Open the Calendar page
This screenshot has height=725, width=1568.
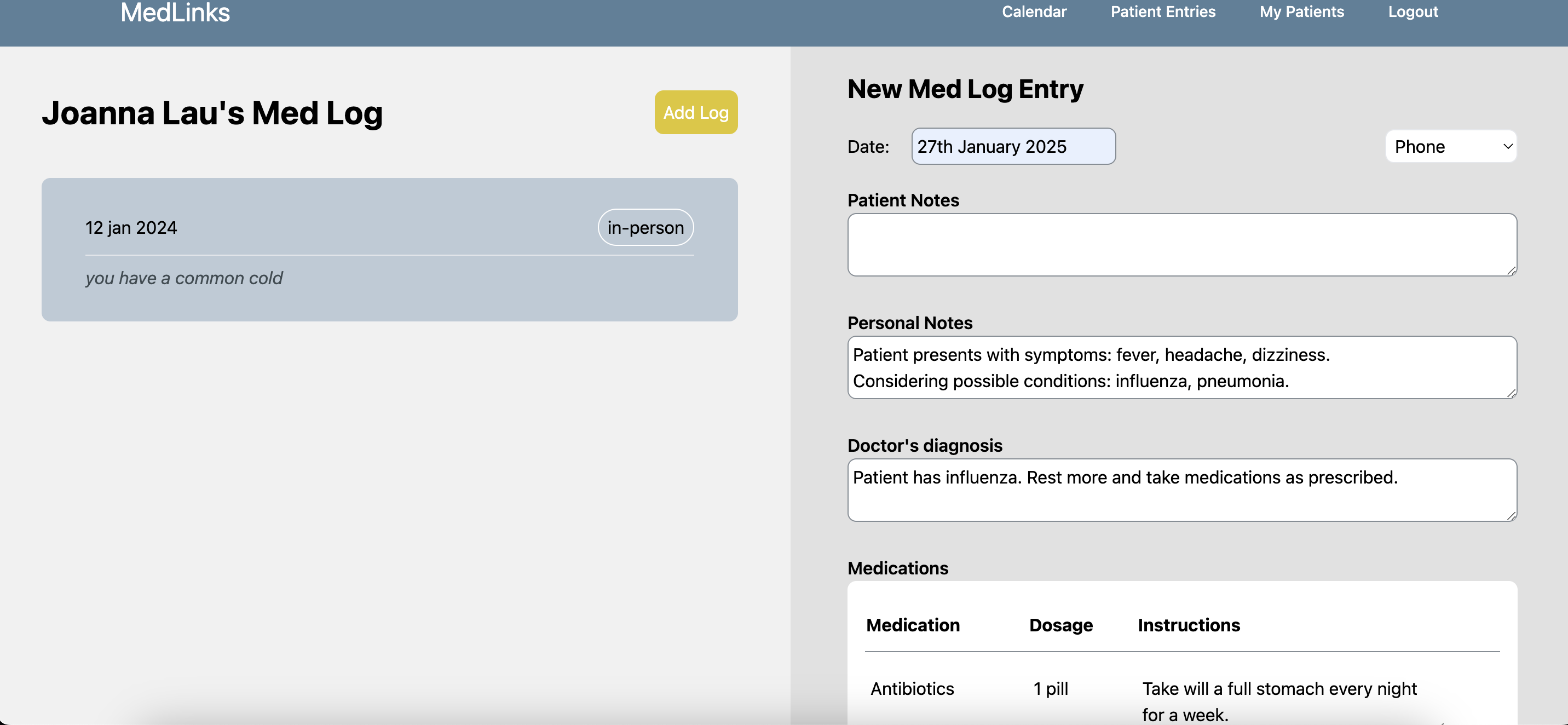click(x=1034, y=11)
